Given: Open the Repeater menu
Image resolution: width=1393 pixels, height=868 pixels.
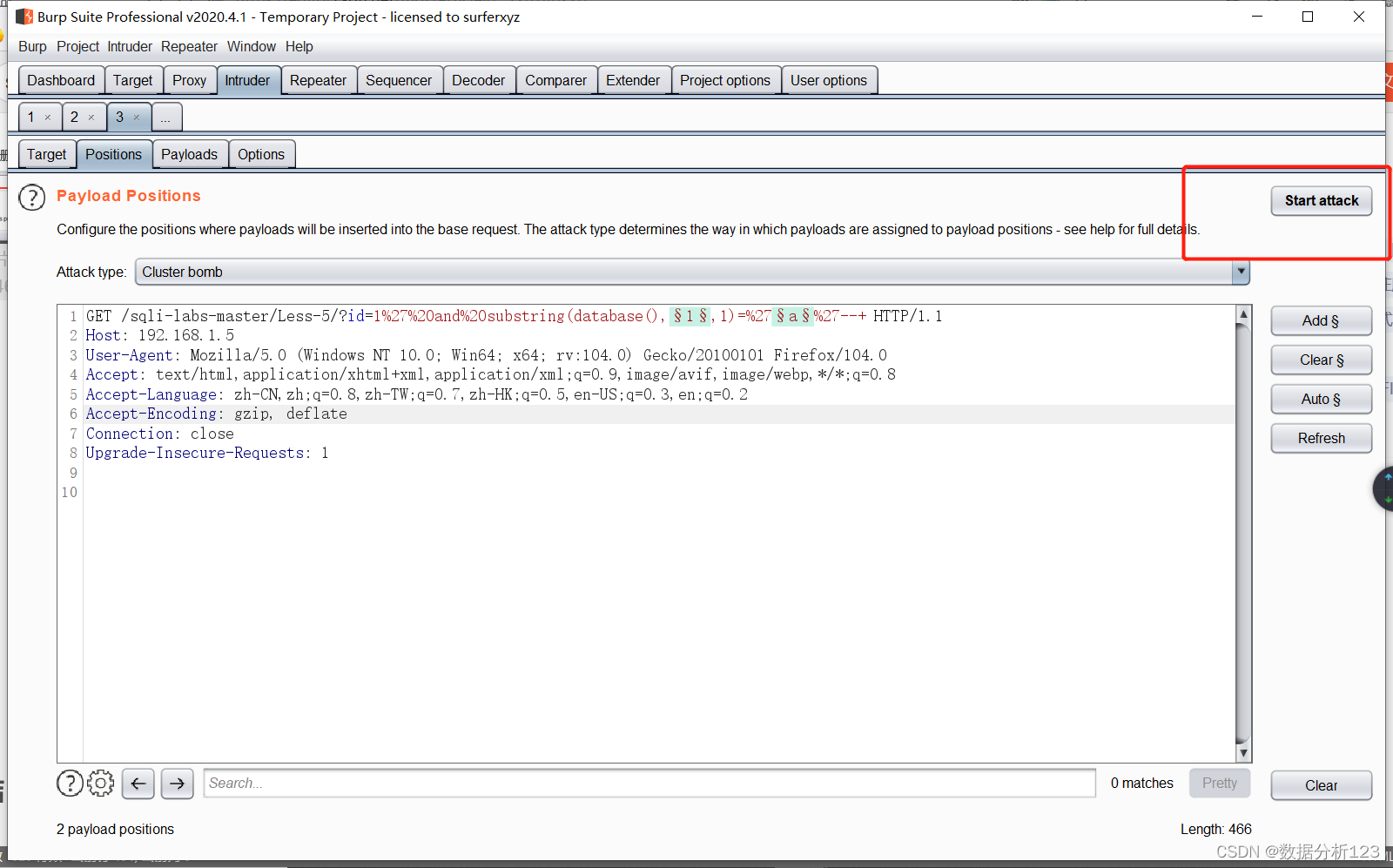Looking at the screenshot, I should [x=189, y=47].
